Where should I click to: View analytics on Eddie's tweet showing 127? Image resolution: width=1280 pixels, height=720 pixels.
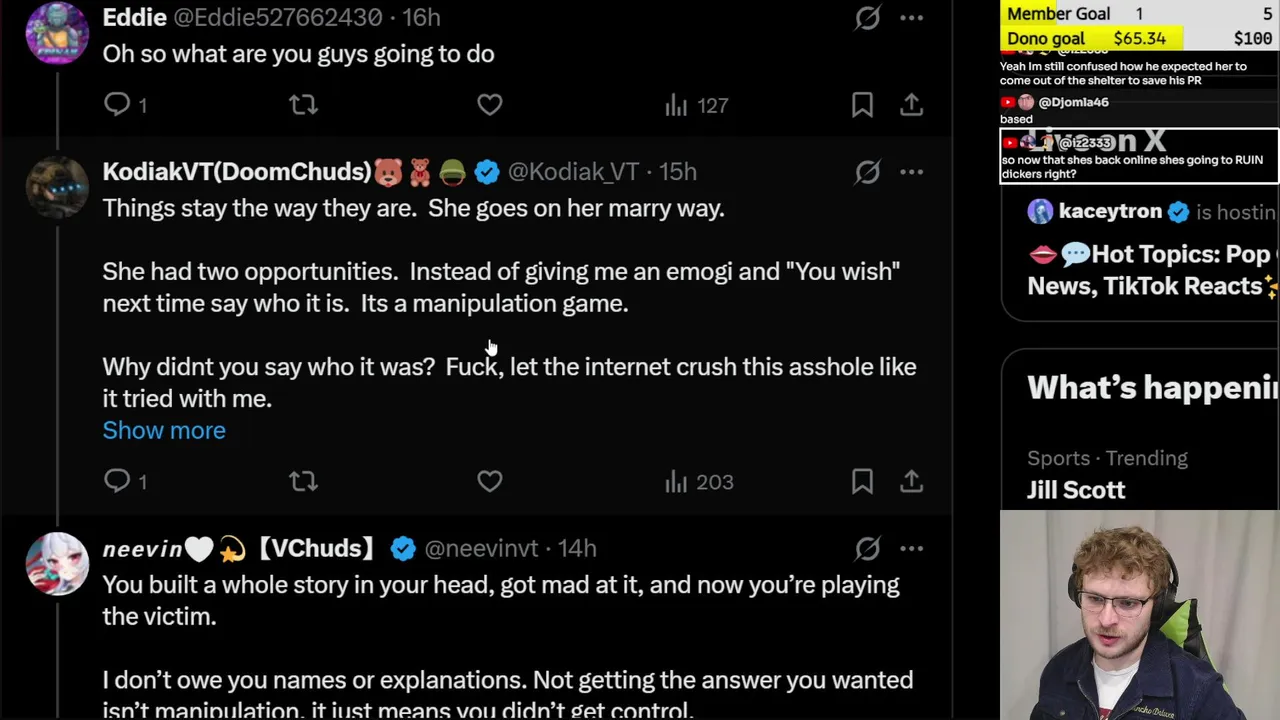pos(697,105)
